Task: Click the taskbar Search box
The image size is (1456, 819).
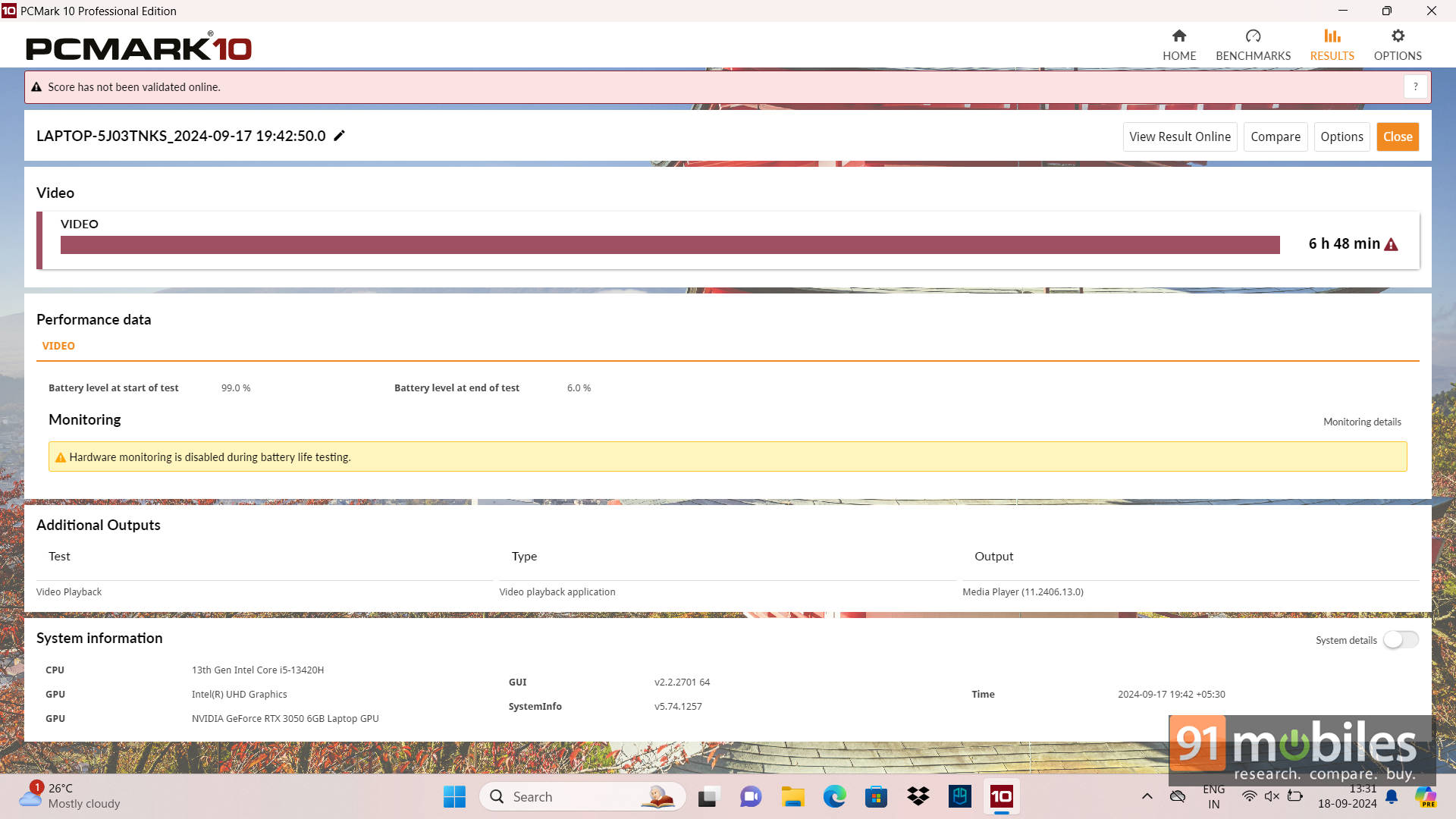Action: coord(582,796)
